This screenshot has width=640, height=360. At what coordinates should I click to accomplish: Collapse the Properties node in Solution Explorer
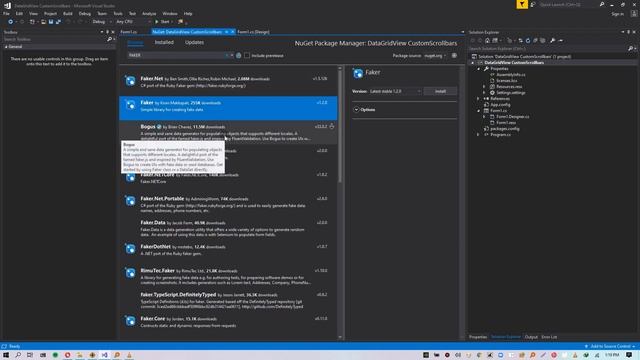click(478, 69)
